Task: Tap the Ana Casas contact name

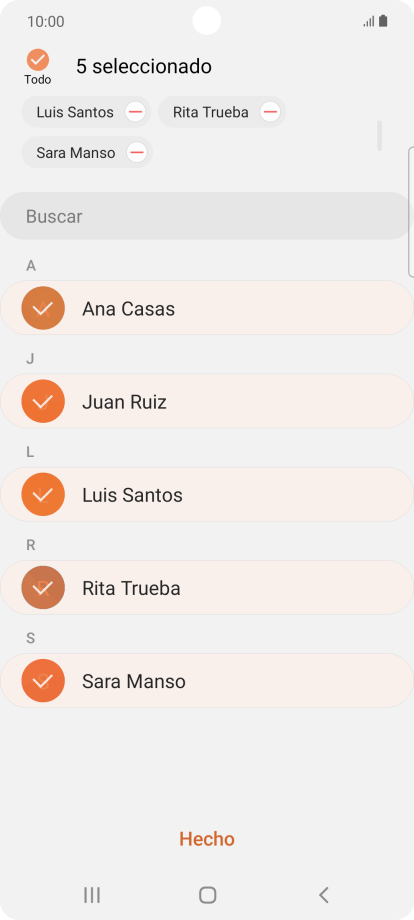Action: tap(128, 309)
